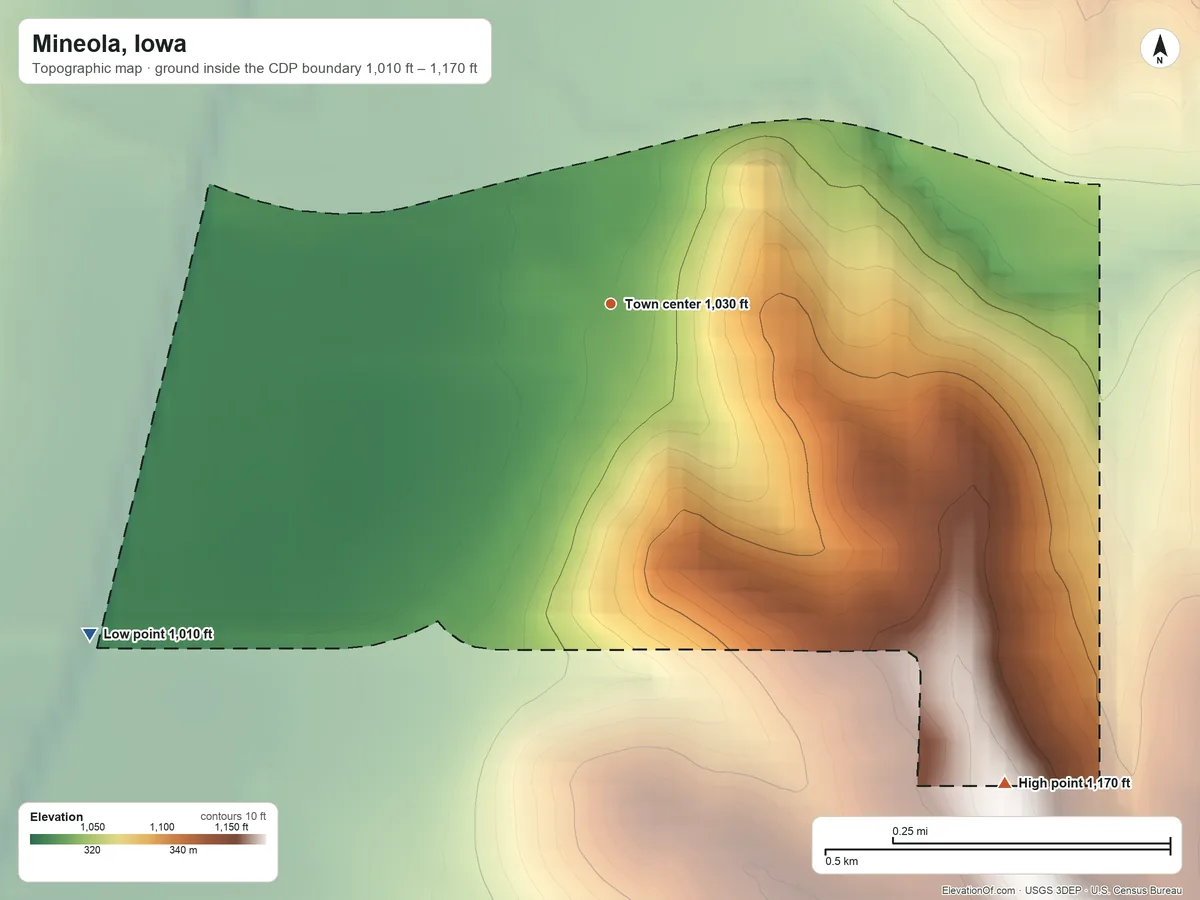
Task: Click the 'Elevation' legend heading
Action: pos(57,817)
